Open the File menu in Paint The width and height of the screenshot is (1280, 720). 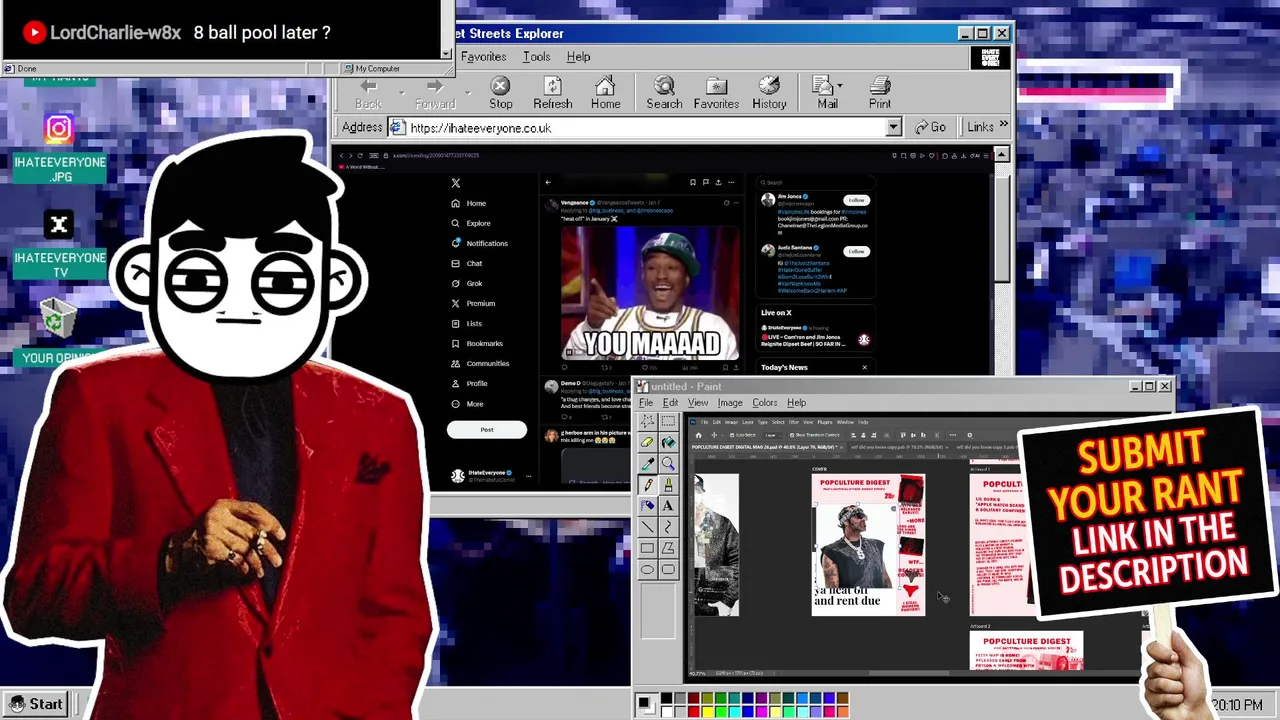click(x=646, y=403)
